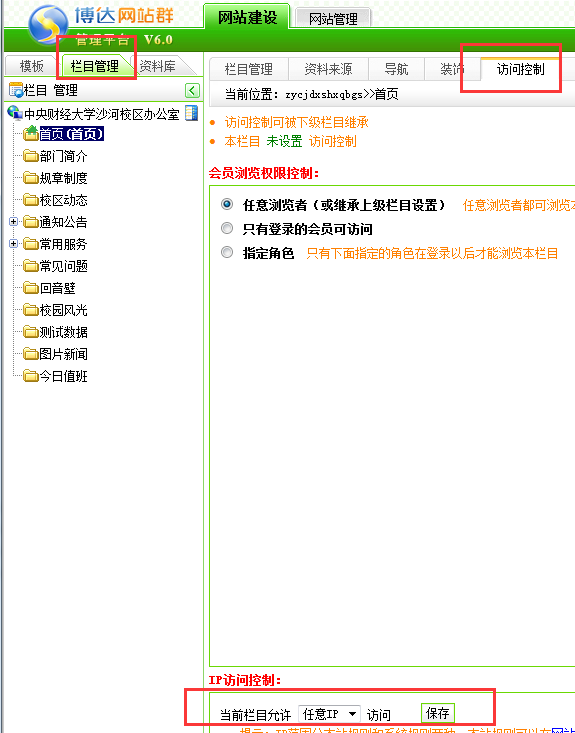This screenshot has width=575, height=733.
Task: Switch to the 网站管理 top tab
Action: coord(333,19)
